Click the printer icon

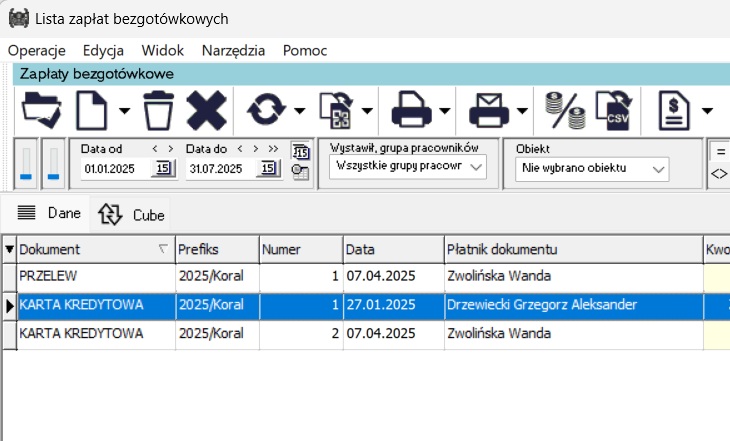411,109
